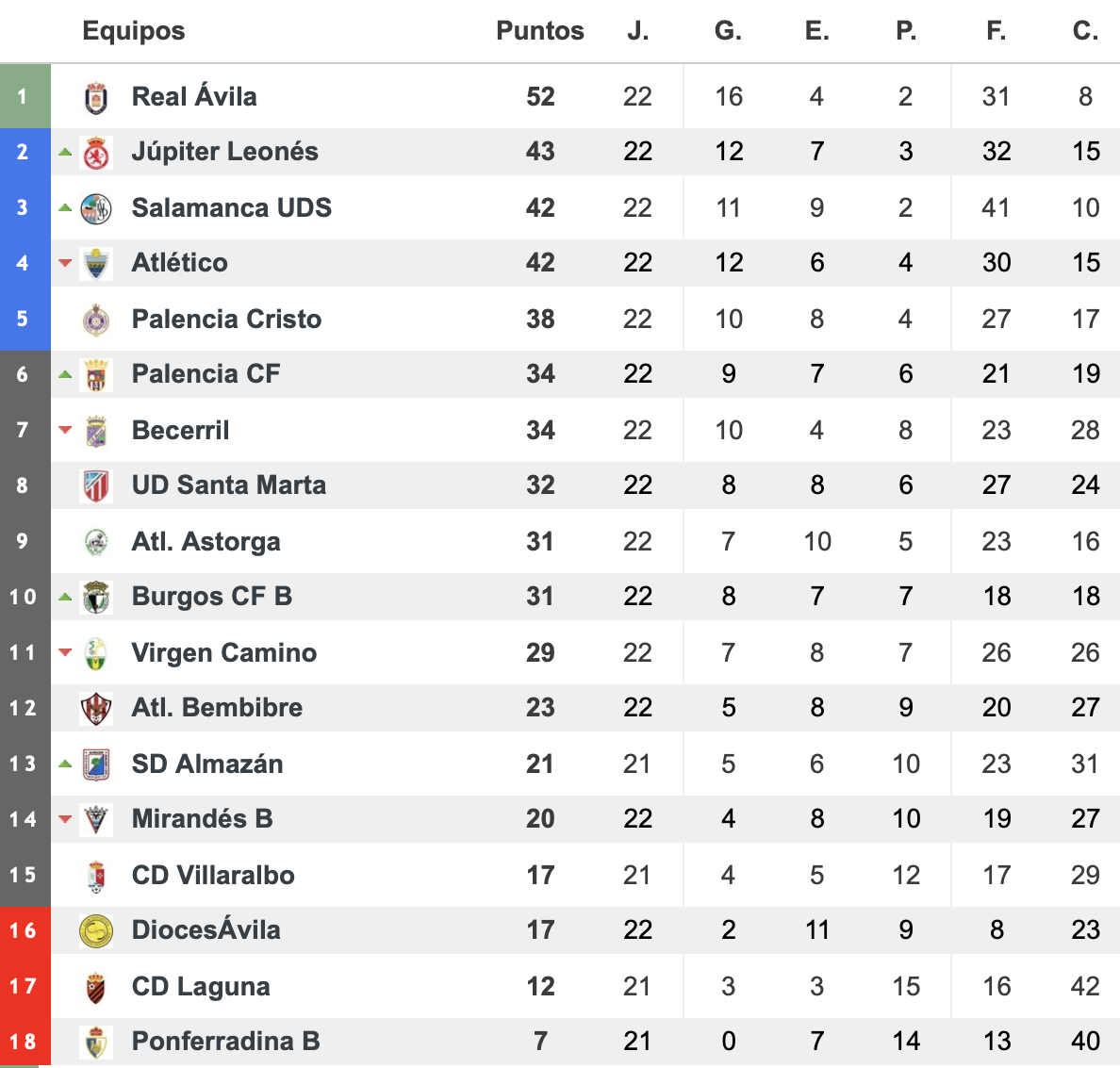Click the Ponferradina B team crest
Screen dimensions: 1120x1068
(96, 1043)
